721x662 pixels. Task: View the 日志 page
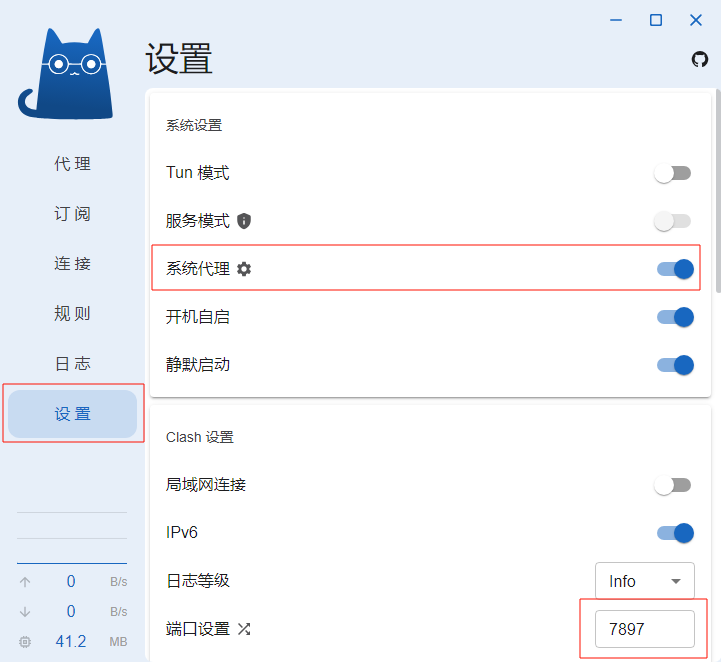[x=73, y=364]
